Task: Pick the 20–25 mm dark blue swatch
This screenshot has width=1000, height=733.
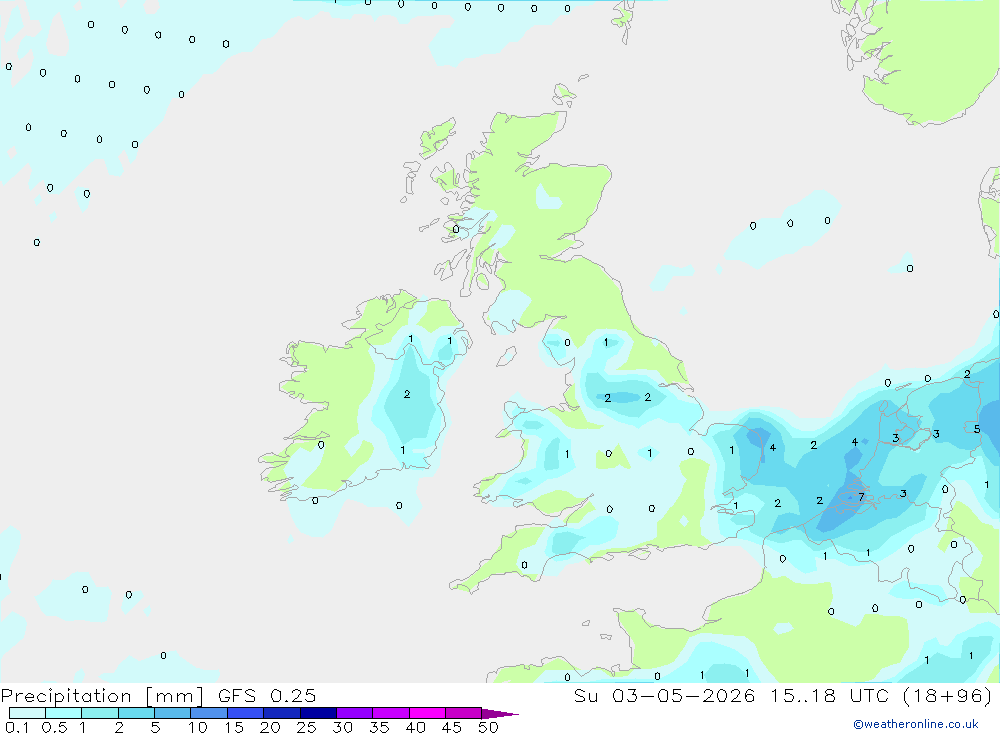Action: tap(282, 713)
